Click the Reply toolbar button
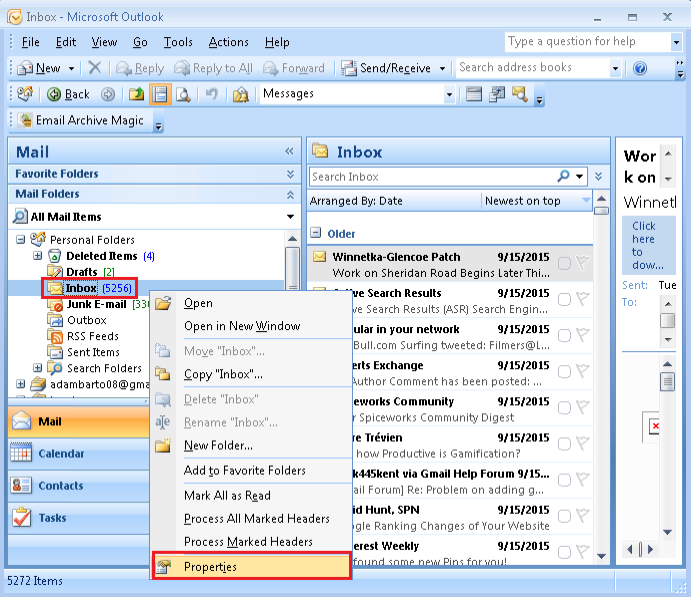This screenshot has height=597, width=691. point(140,68)
